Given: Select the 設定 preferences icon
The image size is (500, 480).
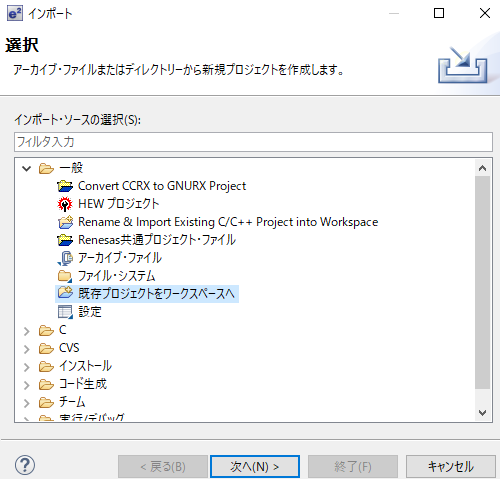Looking at the screenshot, I should [65, 312].
